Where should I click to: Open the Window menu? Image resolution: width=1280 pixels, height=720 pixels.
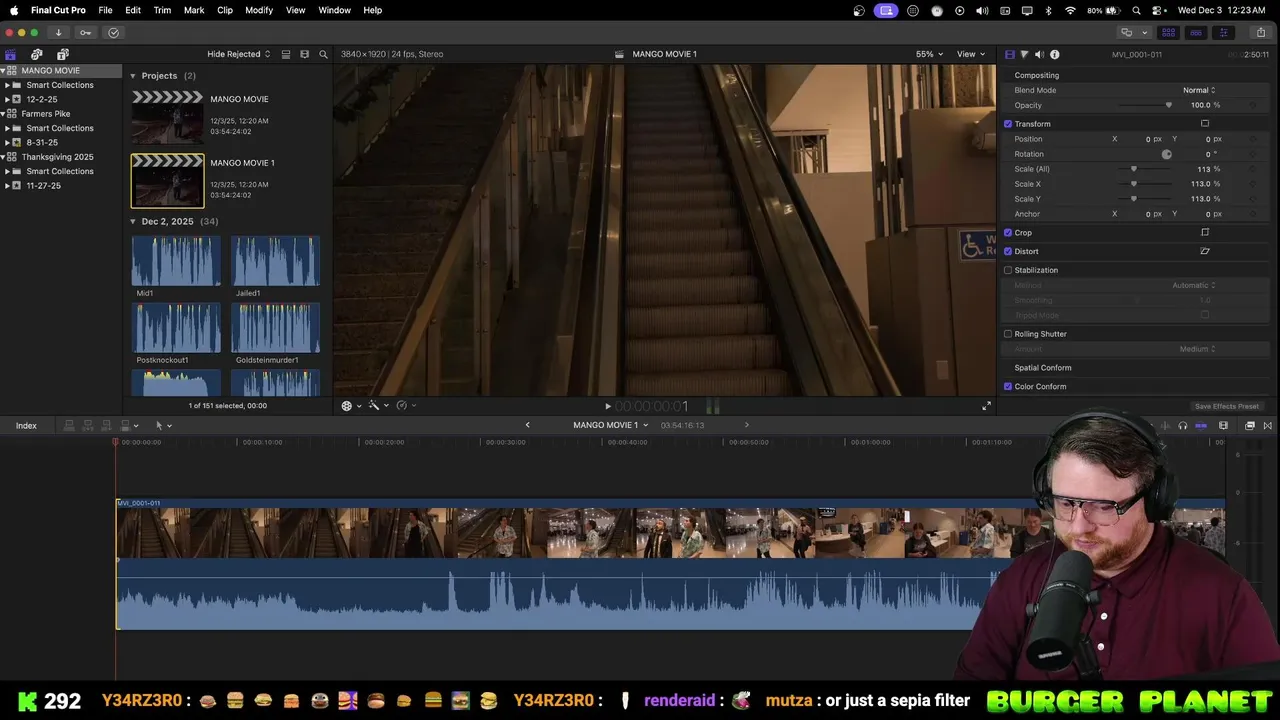(334, 10)
